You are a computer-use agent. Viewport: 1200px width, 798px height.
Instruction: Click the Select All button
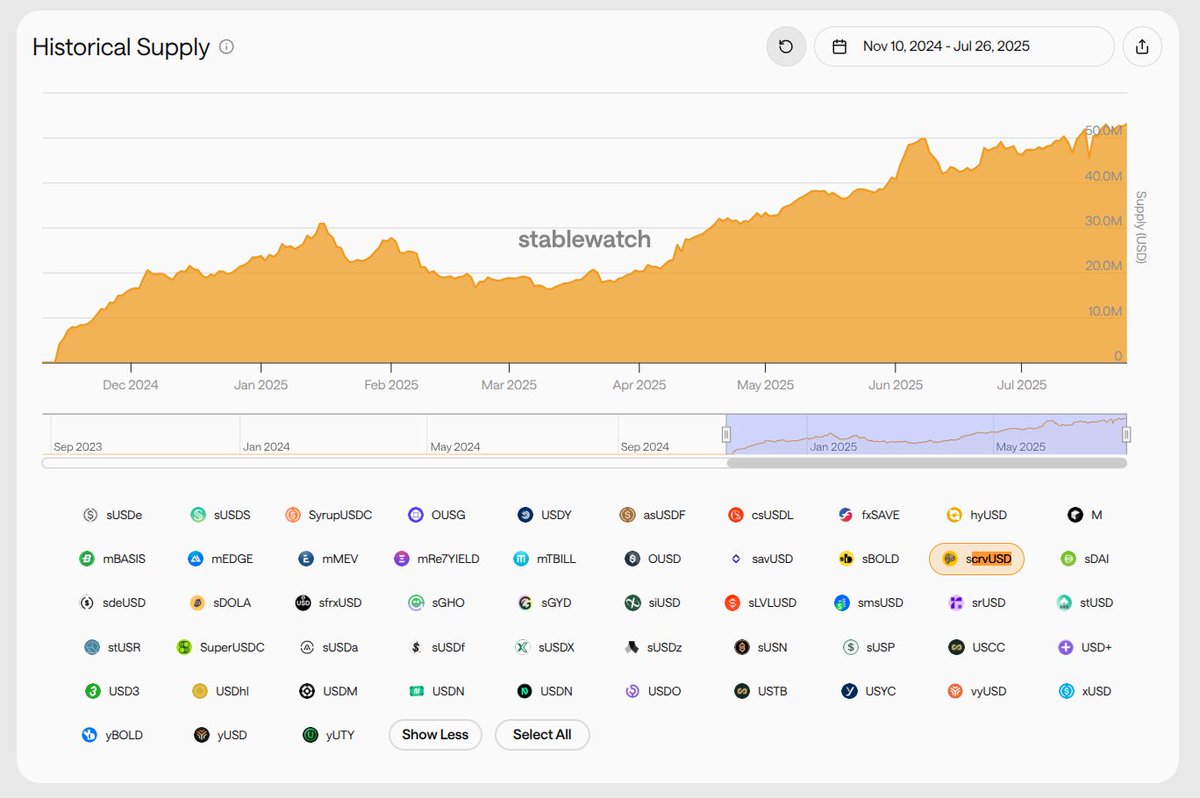click(542, 735)
